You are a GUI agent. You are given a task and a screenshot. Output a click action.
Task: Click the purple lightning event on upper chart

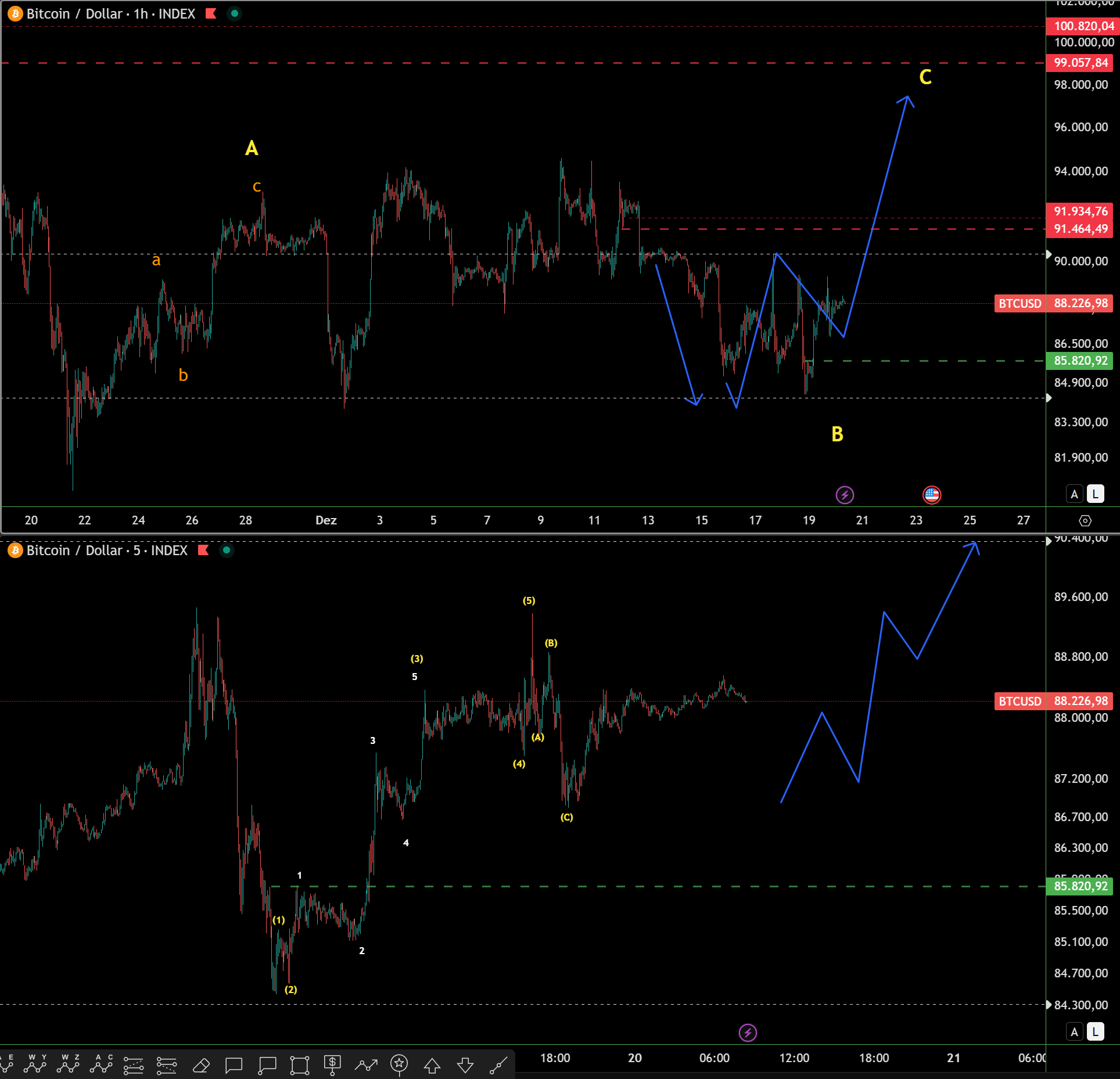pyautogui.click(x=844, y=495)
